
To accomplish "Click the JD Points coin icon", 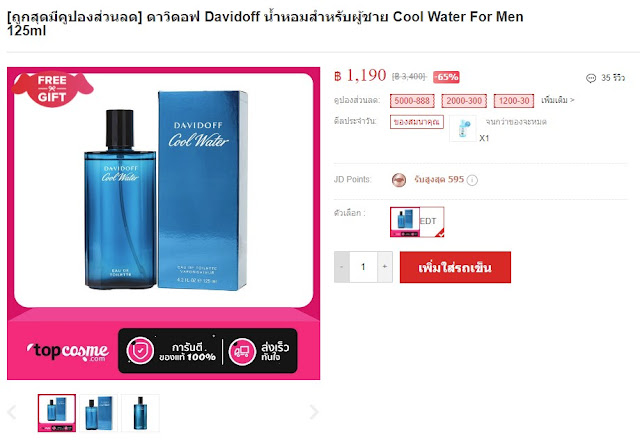I will 399,180.
